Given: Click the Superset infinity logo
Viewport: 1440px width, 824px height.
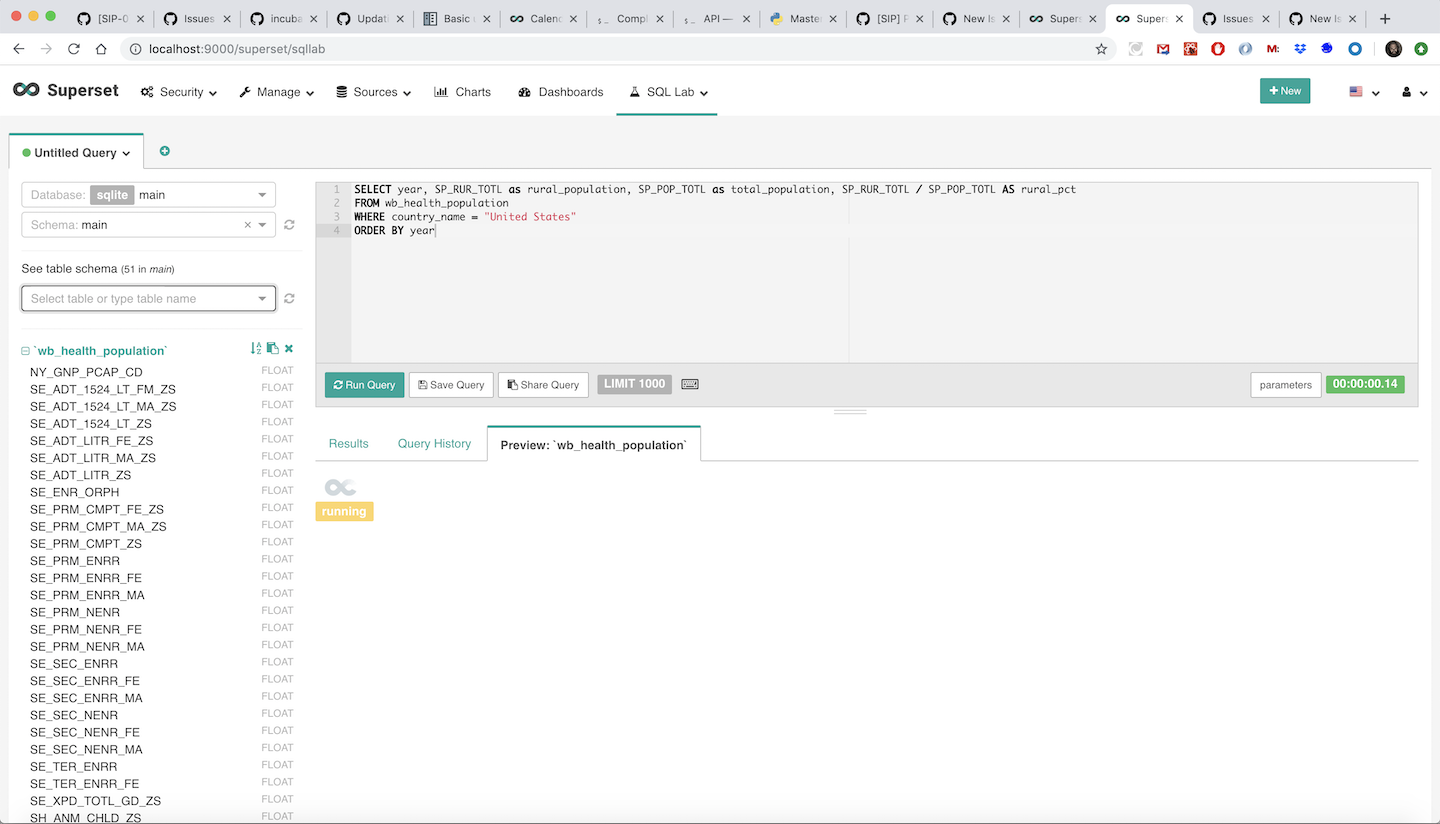Looking at the screenshot, I should (24, 90).
